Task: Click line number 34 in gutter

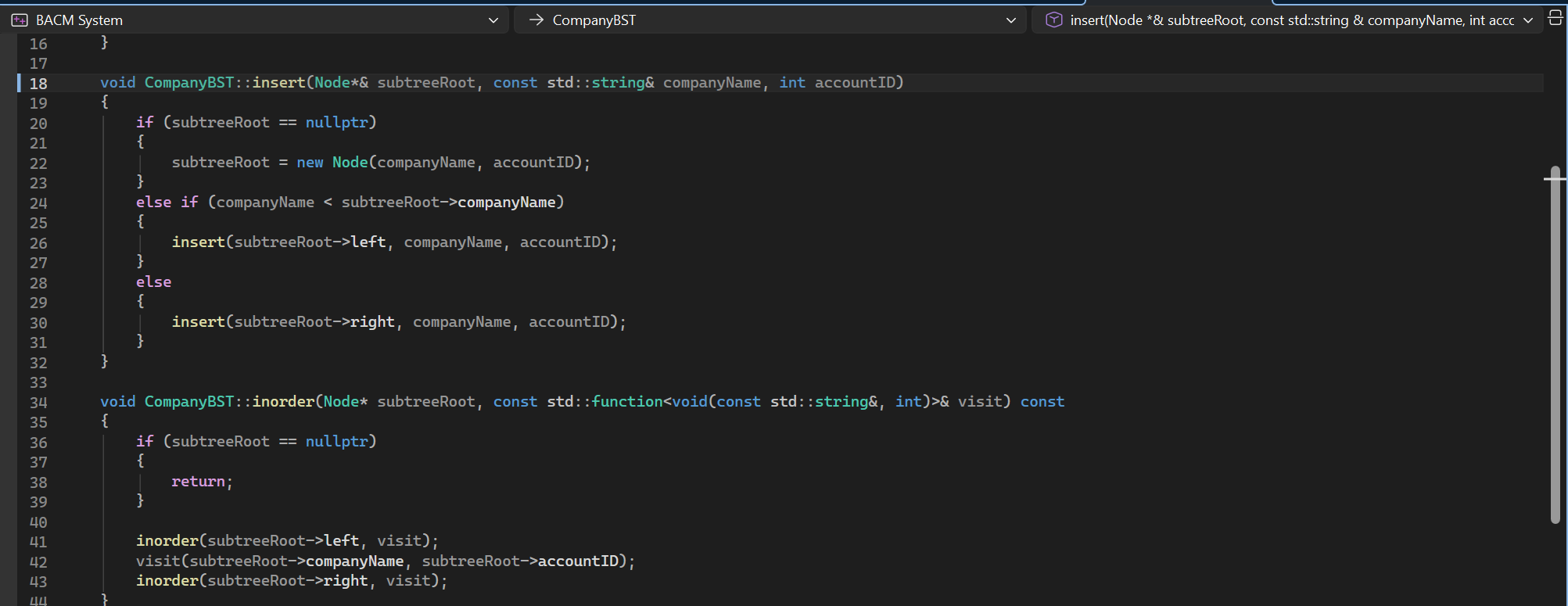Action: point(38,402)
